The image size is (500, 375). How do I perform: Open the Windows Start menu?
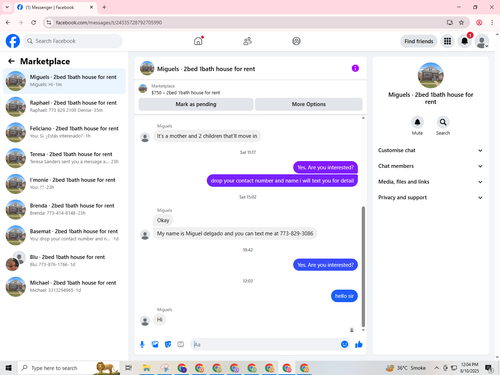point(8,368)
